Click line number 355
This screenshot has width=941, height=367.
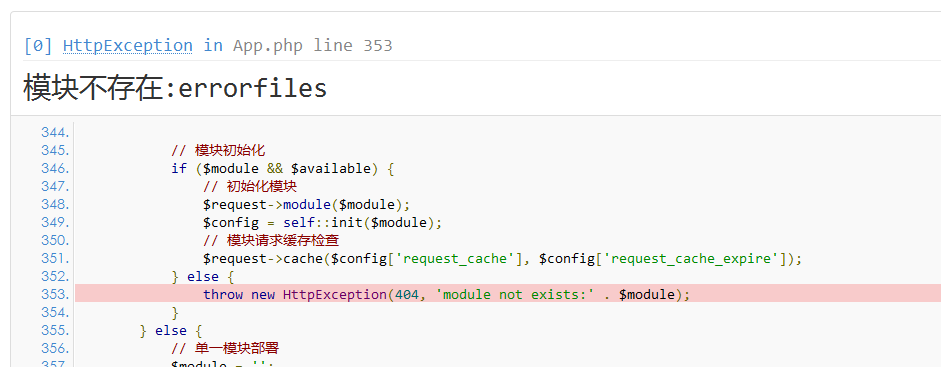coord(55,330)
